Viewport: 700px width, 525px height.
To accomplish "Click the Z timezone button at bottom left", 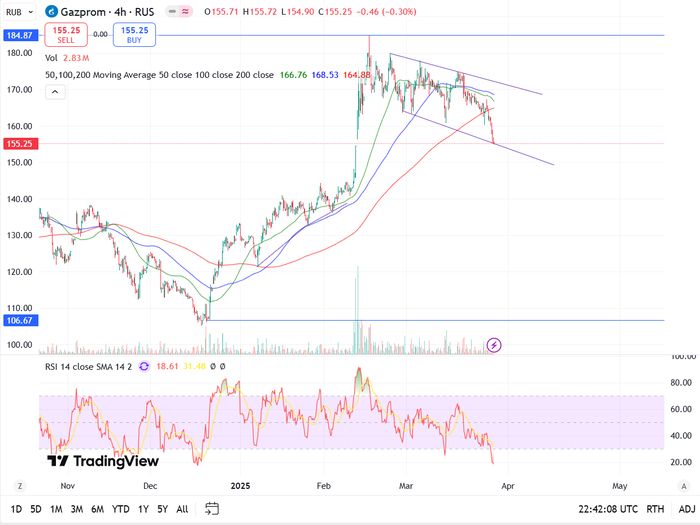I will [x=19, y=486].
